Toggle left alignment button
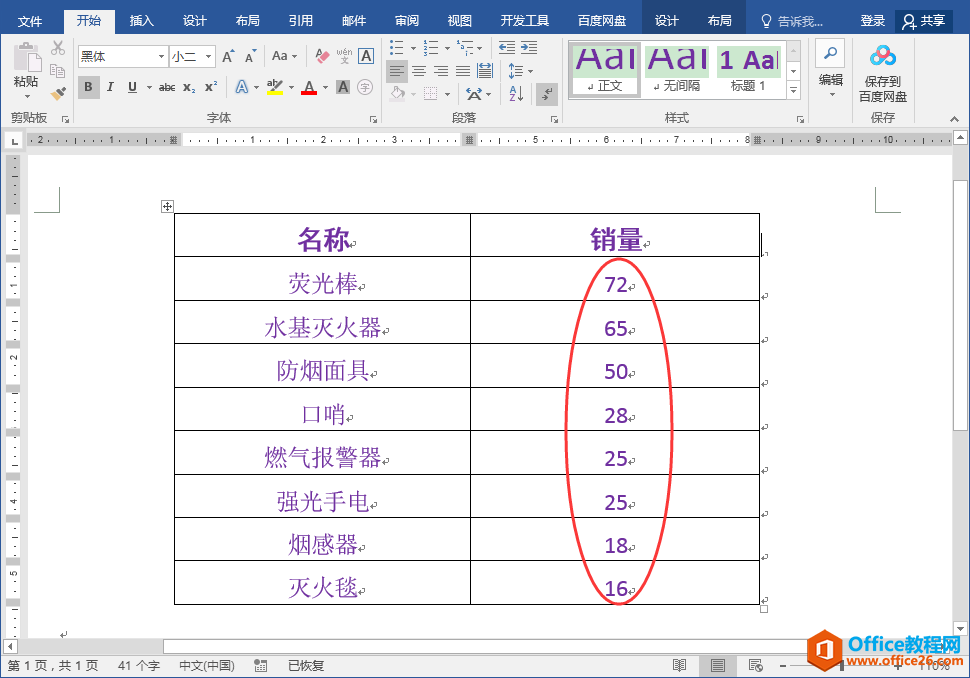 [x=397, y=71]
